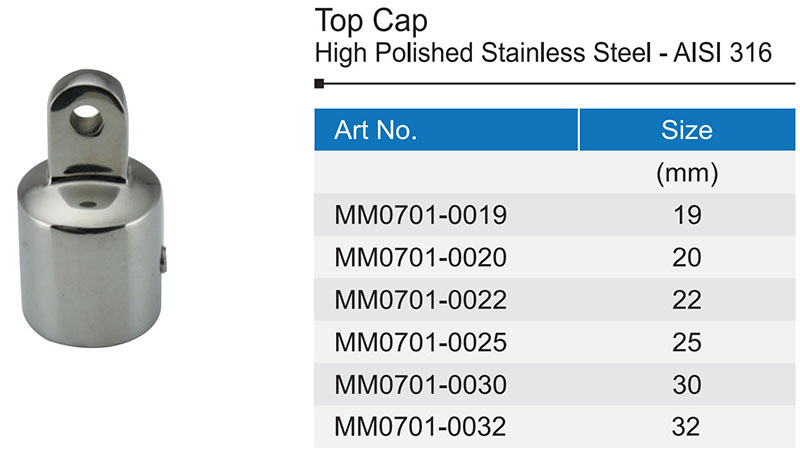The height and width of the screenshot is (453, 800).
Task: Select the size value 30
Action: pyautogui.click(x=687, y=385)
